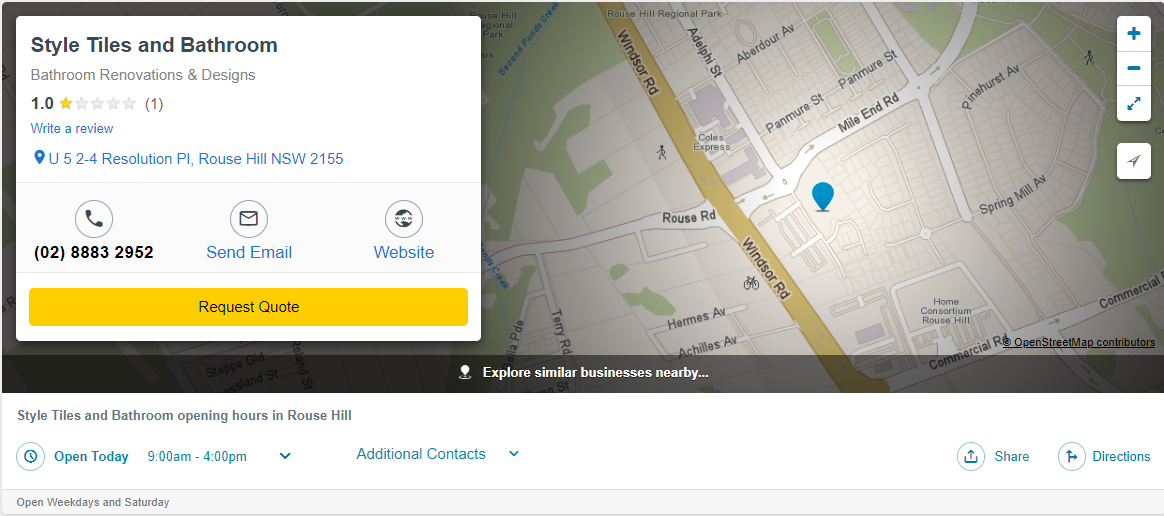Click the Request Quote button
1164x516 pixels.
click(x=249, y=307)
